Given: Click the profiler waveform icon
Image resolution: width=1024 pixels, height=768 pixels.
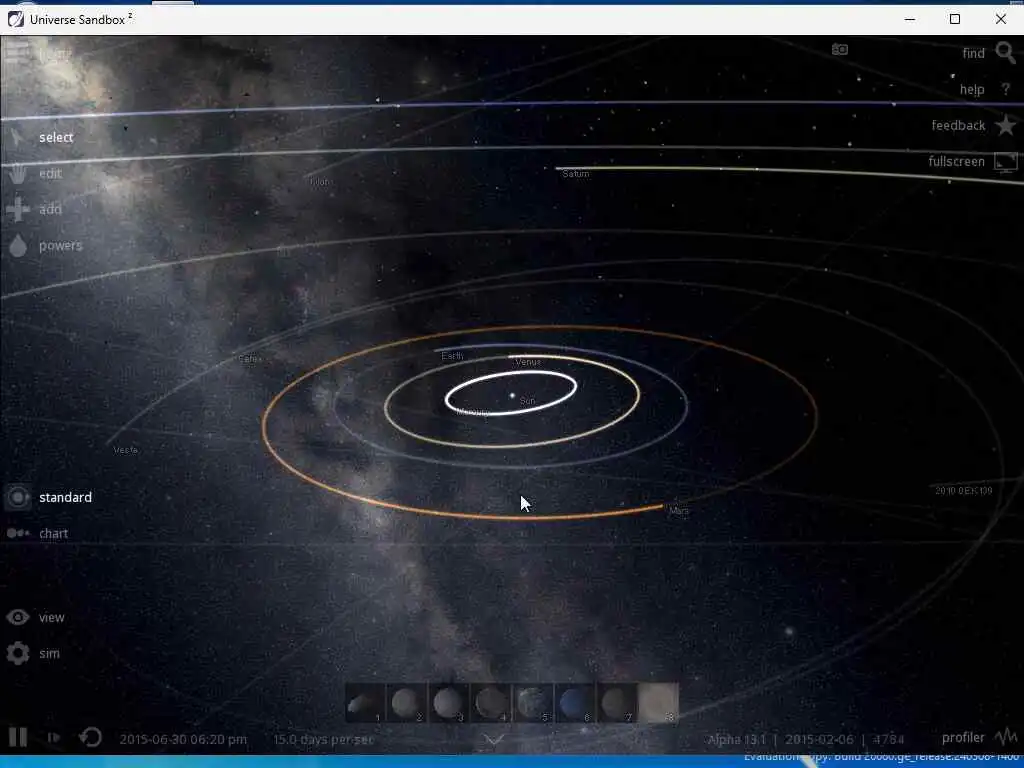Looking at the screenshot, I should (x=1006, y=737).
